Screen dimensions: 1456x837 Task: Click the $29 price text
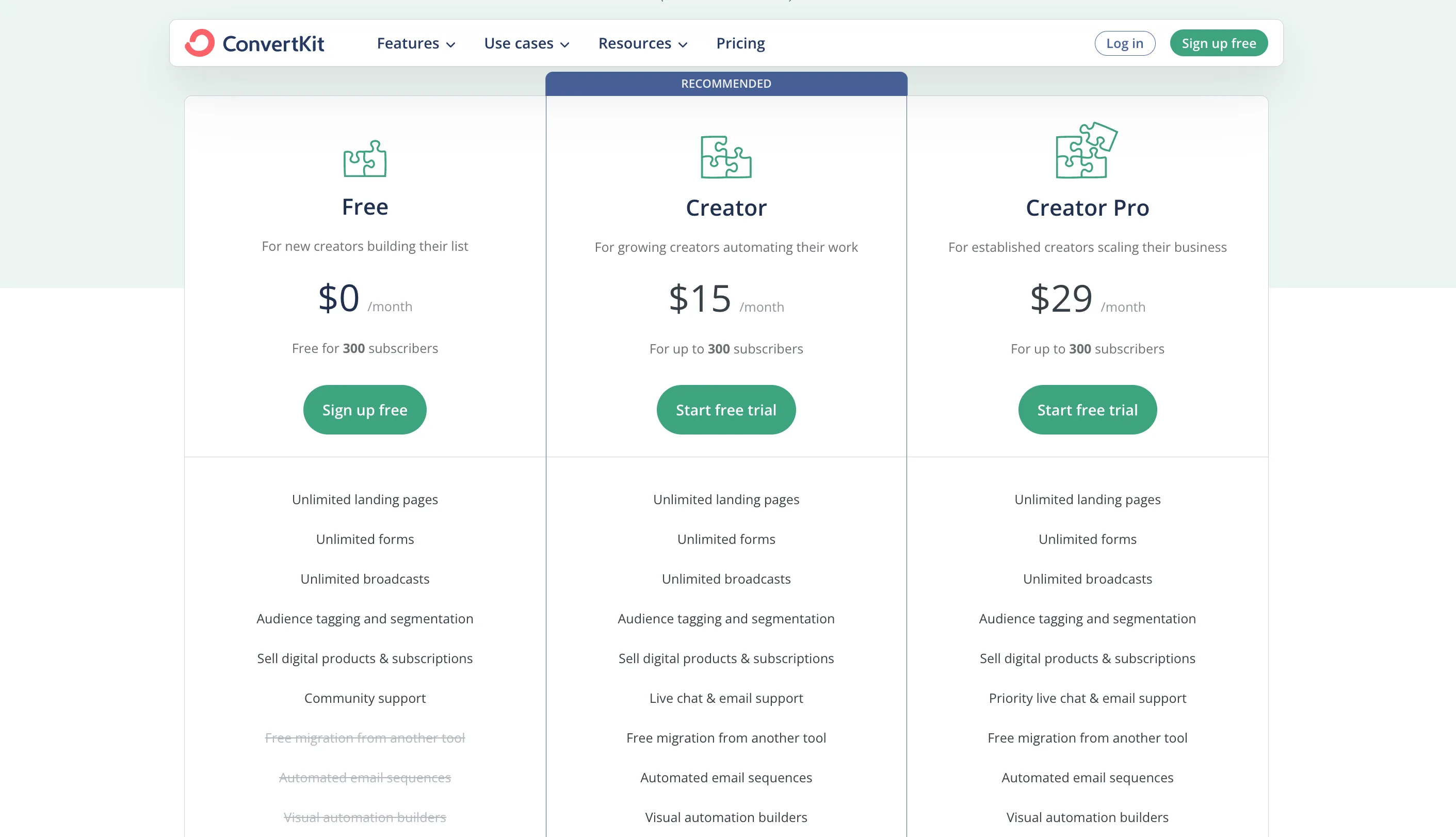coord(1061,299)
